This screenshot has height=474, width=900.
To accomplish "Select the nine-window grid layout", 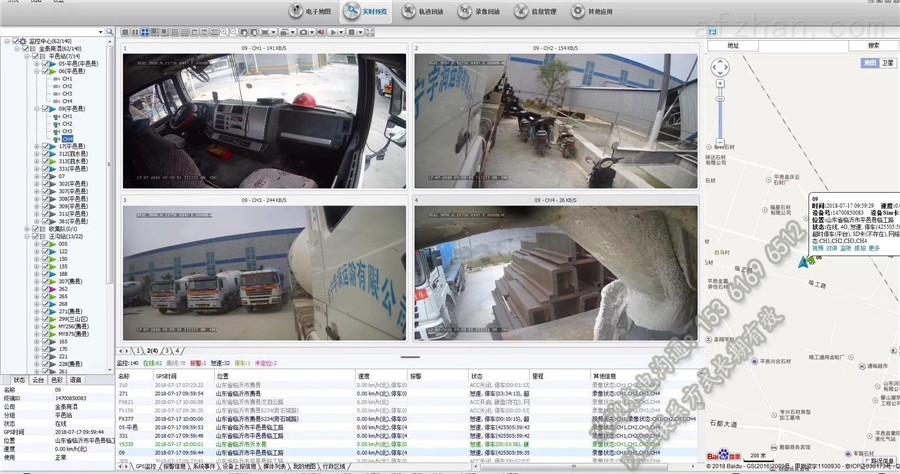I will pyautogui.click(x=174, y=32).
